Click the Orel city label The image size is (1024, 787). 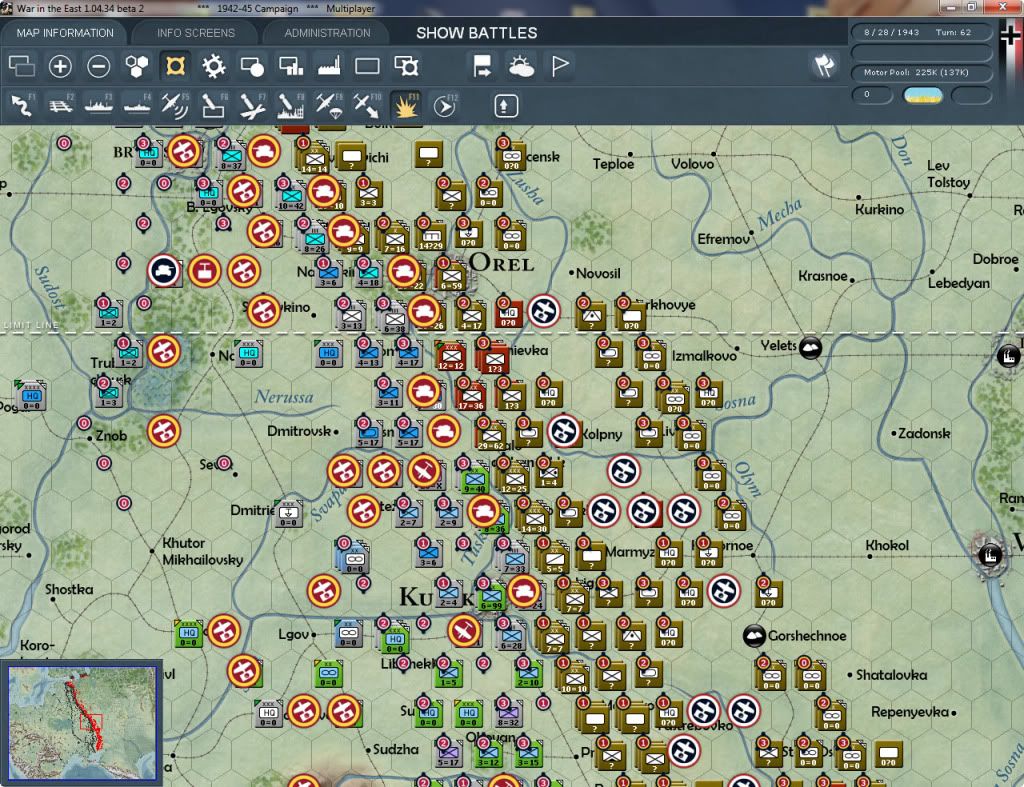502,263
